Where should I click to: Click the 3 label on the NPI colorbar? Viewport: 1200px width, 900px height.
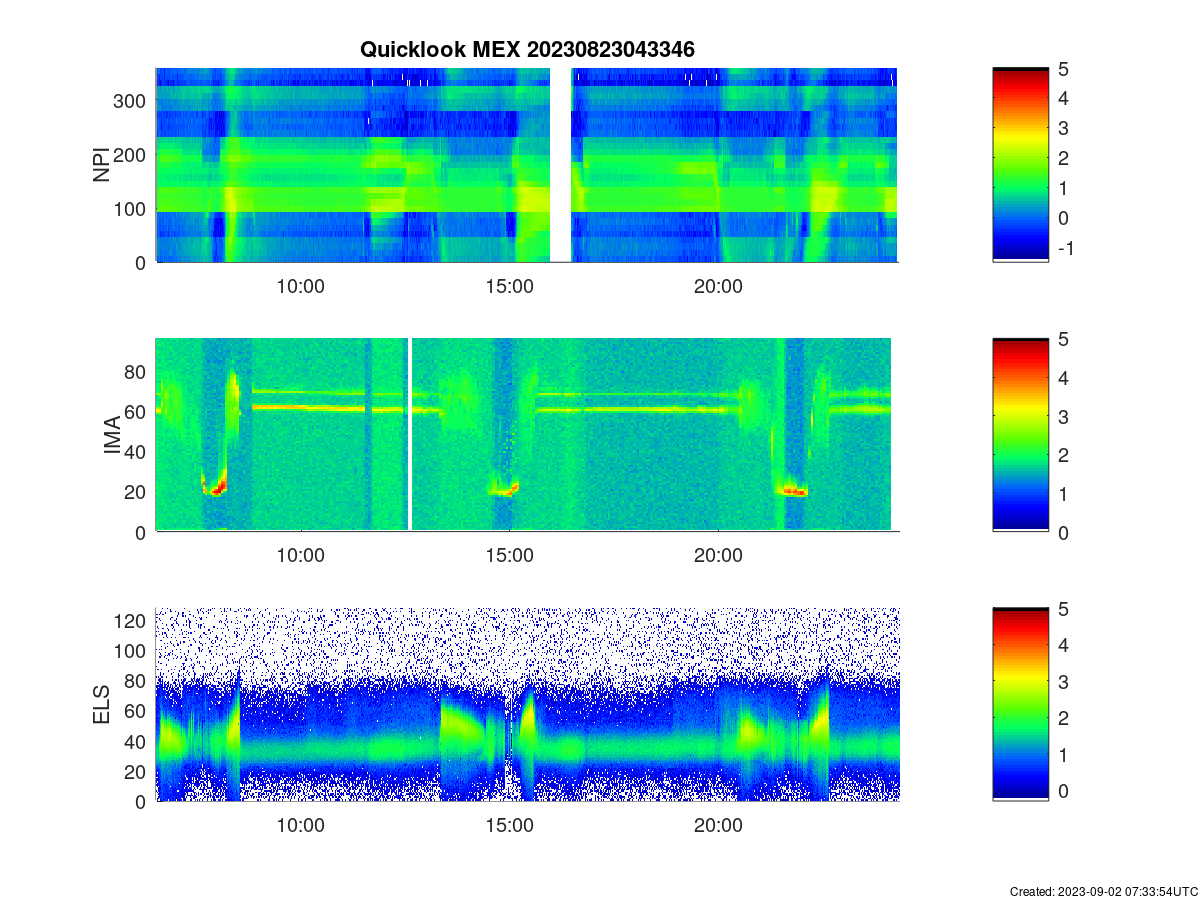[1064, 128]
